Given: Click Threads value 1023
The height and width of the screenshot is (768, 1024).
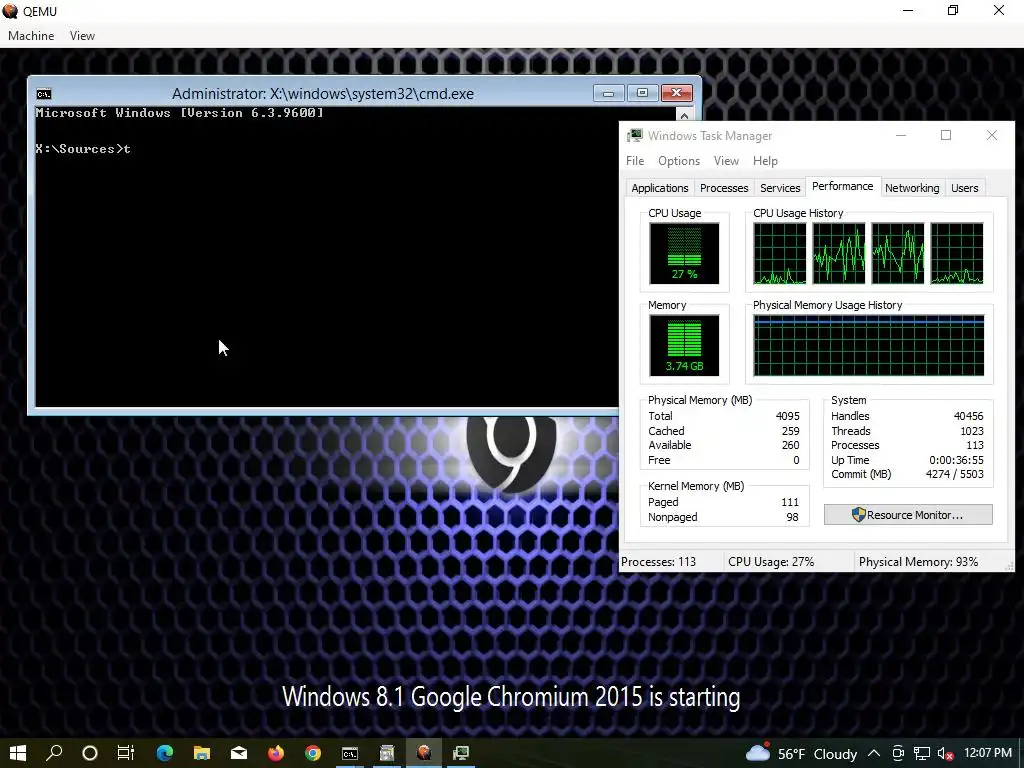Looking at the screenshot, I should [x=971, y=431].
